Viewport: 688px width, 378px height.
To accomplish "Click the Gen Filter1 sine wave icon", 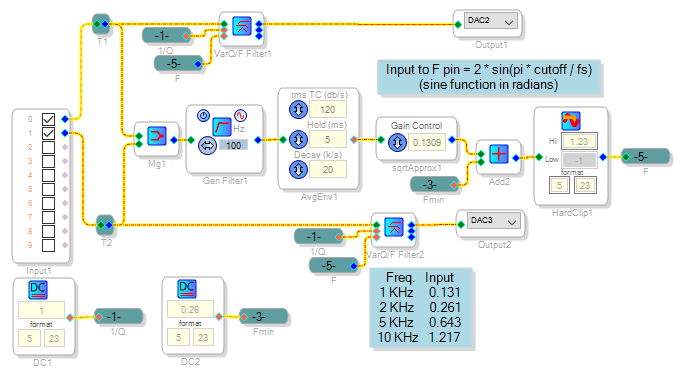I will coord(240,115).
